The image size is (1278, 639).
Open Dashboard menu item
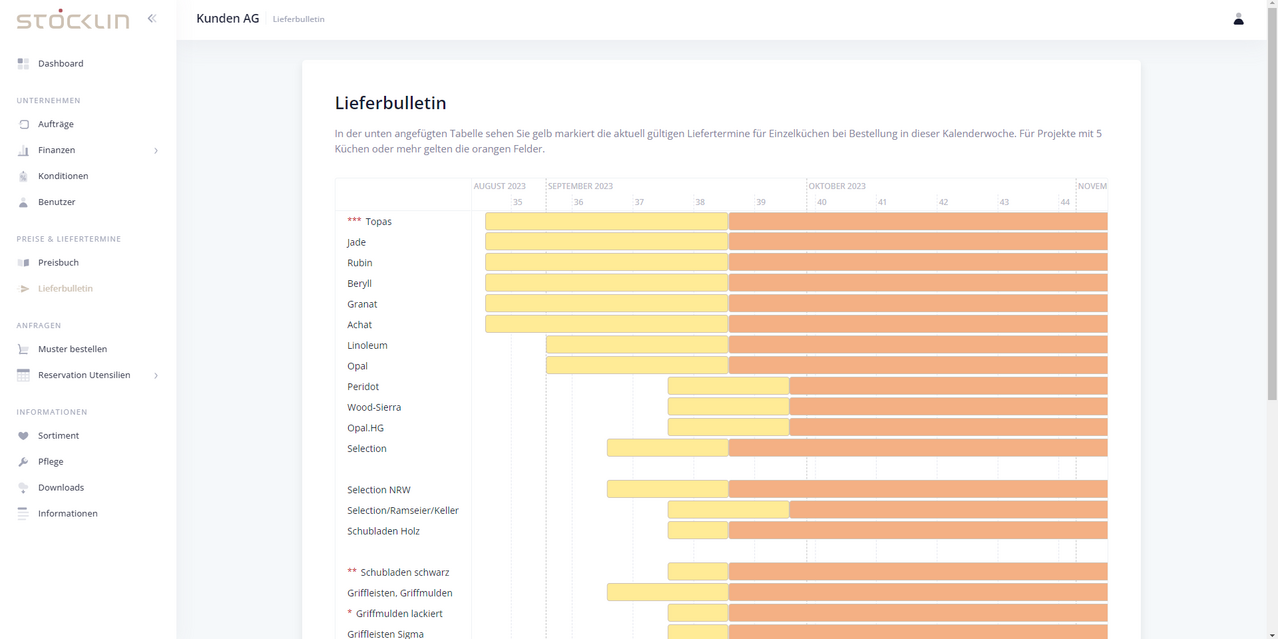point(61,63)
